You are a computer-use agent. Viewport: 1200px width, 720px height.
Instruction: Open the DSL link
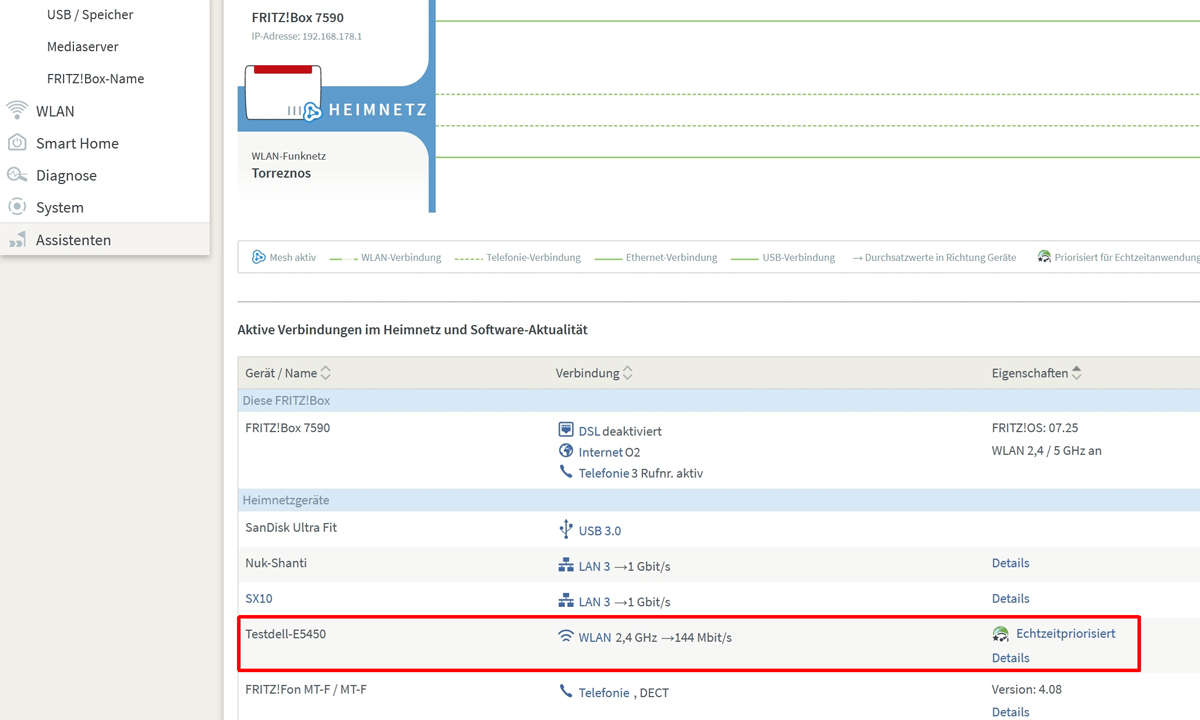[589, 431]
